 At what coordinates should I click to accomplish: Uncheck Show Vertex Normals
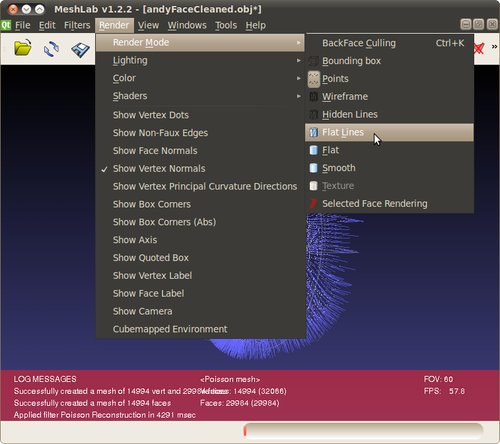point(200,169)
